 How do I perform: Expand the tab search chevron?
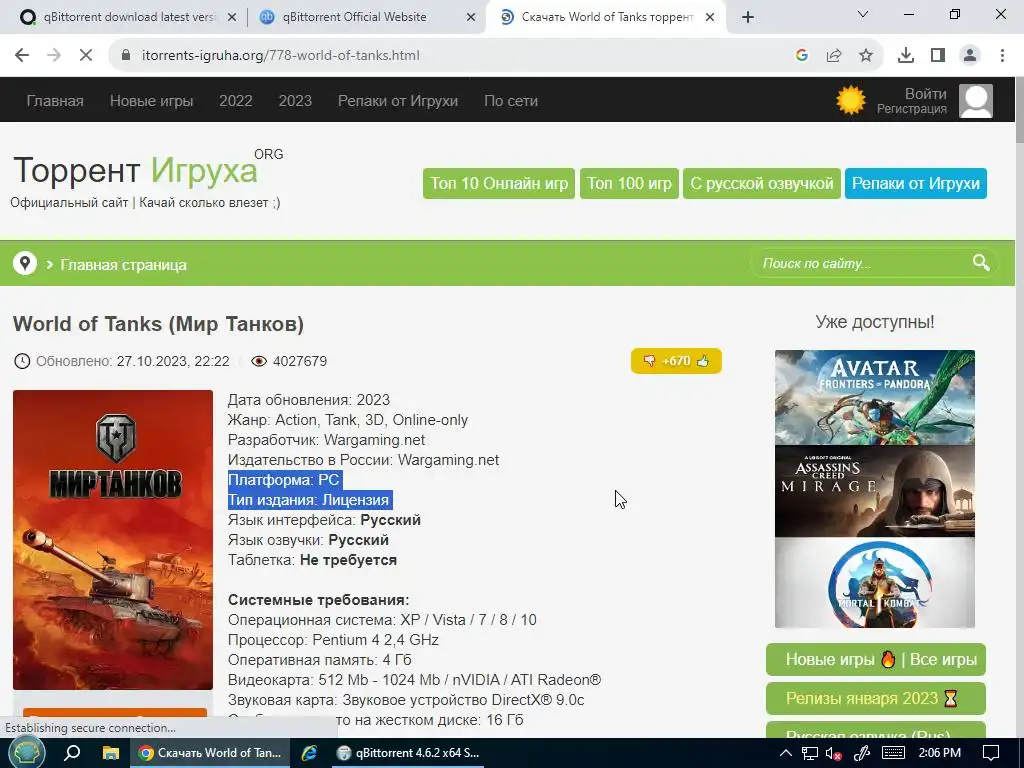[863, 14]
